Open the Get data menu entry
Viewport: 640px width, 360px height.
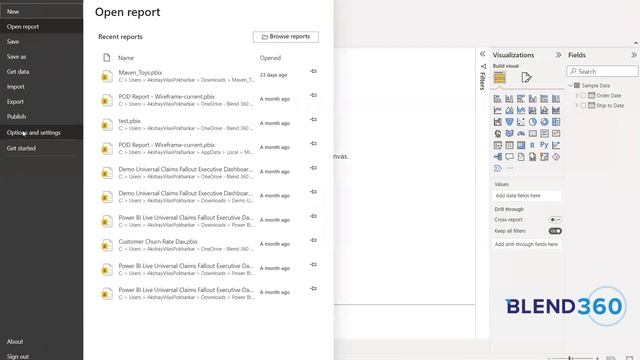[x=41, y=71]
